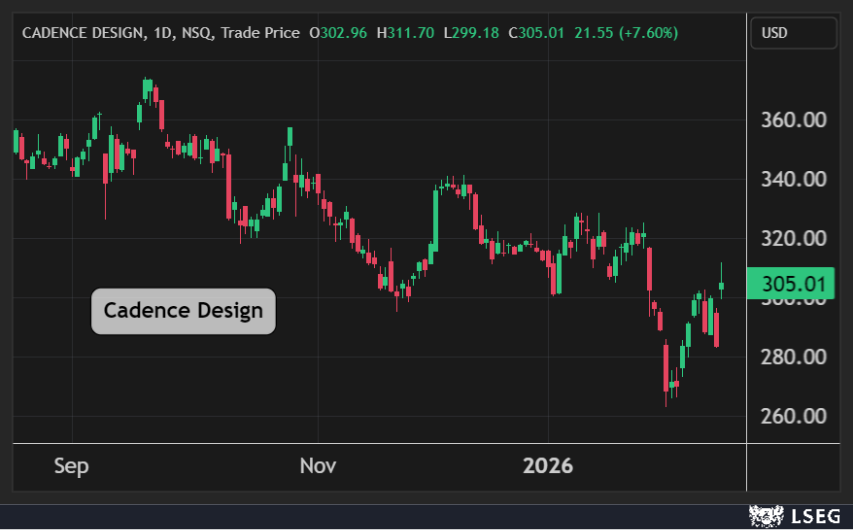Screen dimensions: 853x530
Task: Select the high value H311.70
Action: click(x=405, y=33)
